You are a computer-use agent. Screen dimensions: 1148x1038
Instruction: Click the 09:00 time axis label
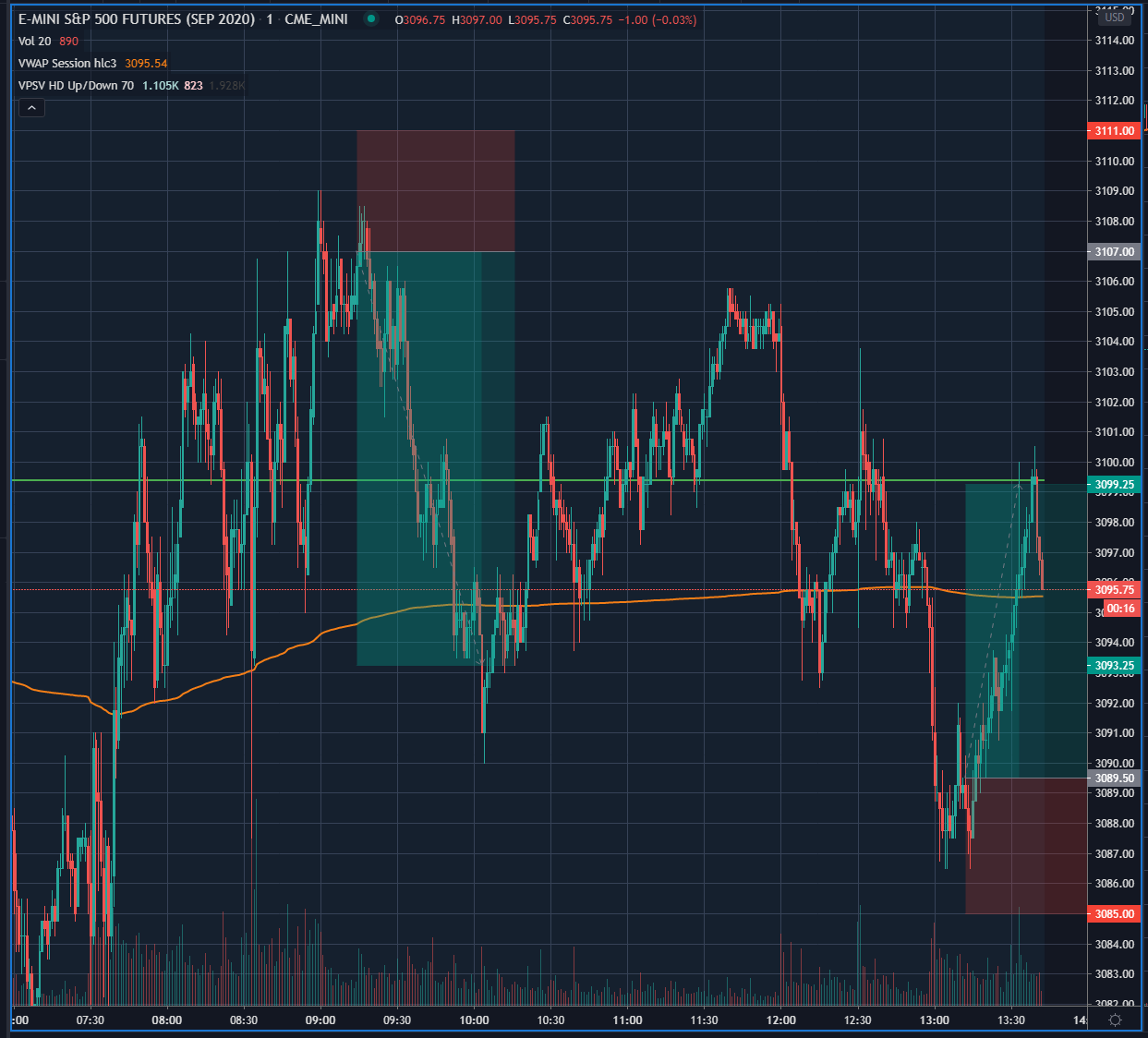click(x=320, y=1020)
